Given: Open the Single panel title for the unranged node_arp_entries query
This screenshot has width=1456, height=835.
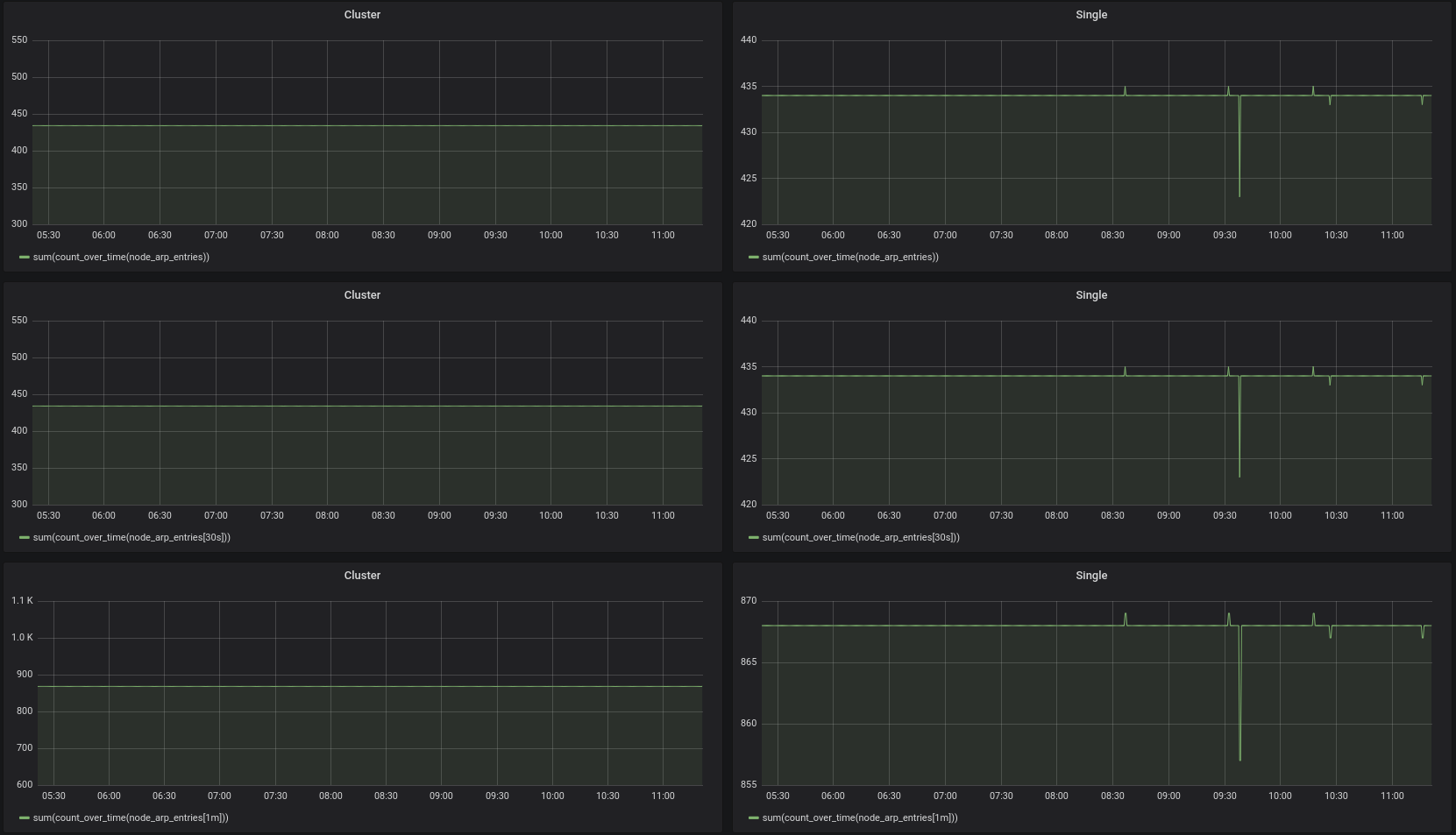Looking at the screenshot, I should tap(1091, 15).
